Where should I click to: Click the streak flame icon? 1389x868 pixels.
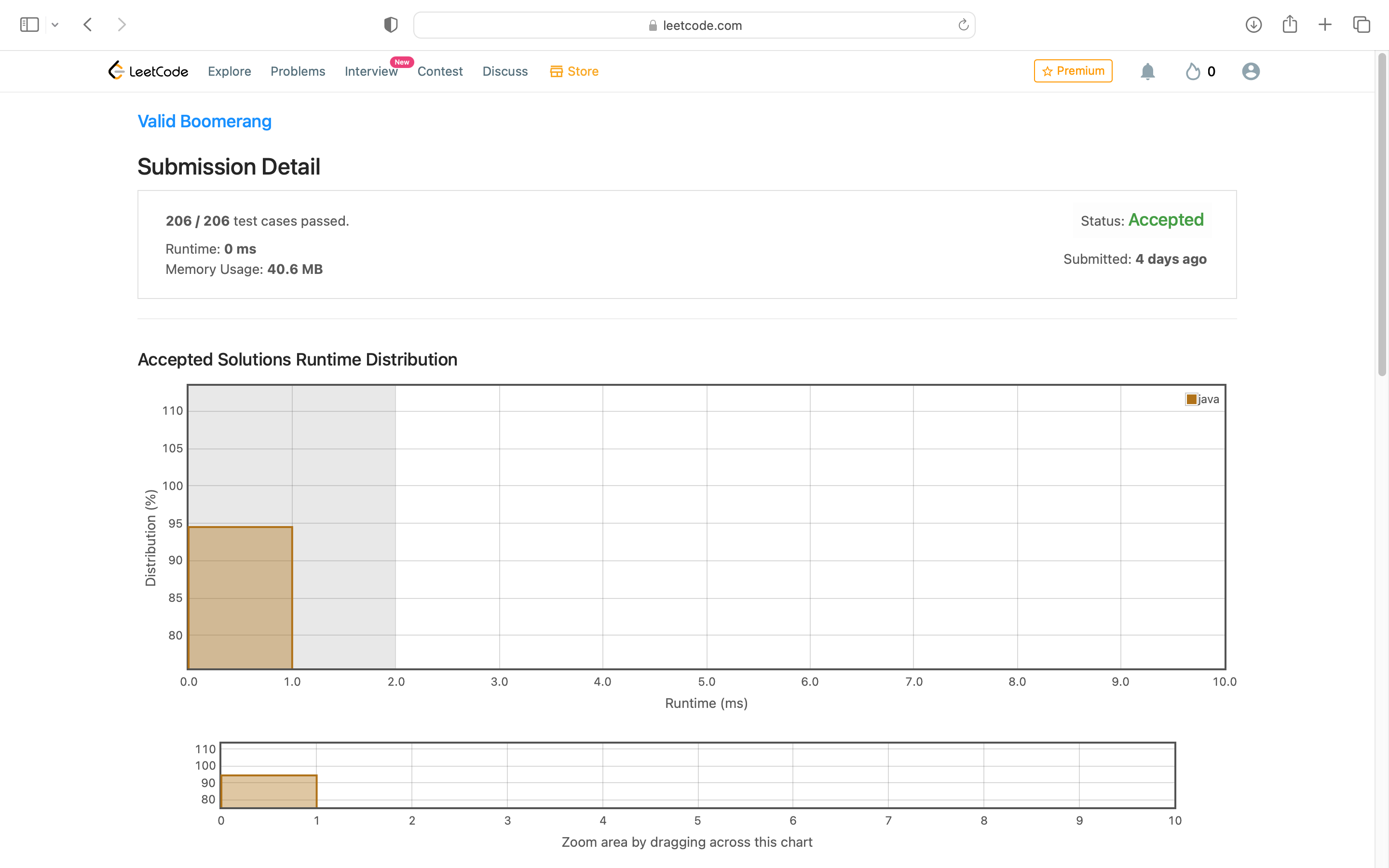coord(1193,71)
